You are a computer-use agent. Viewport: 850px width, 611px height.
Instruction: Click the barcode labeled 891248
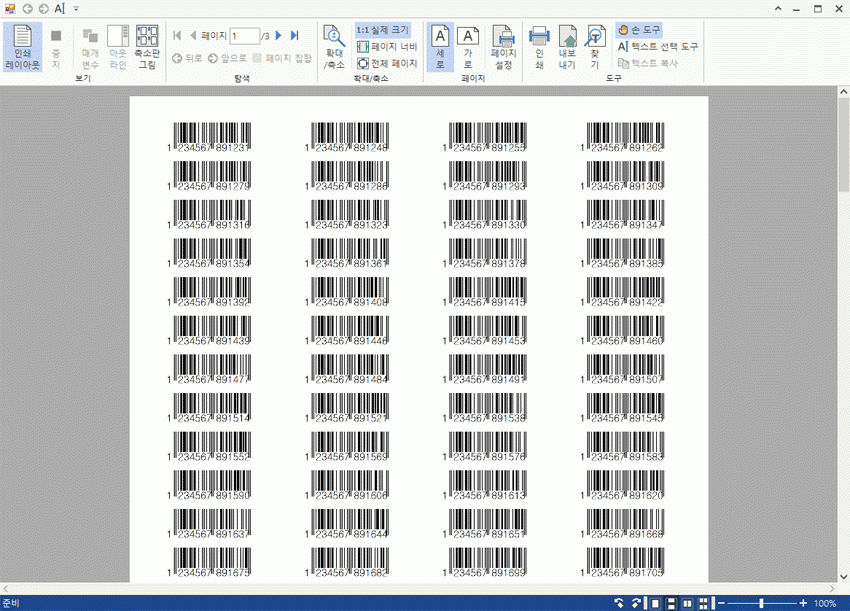(347, 137)
